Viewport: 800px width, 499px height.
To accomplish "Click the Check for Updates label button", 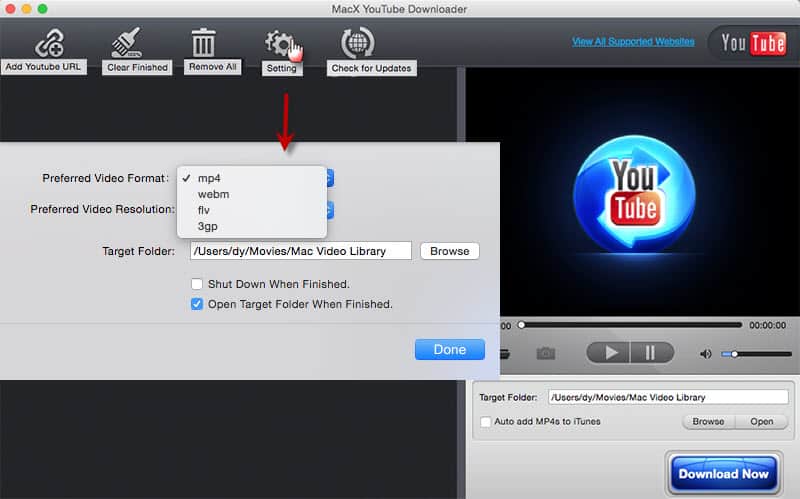I will click(x=371, y=68).
